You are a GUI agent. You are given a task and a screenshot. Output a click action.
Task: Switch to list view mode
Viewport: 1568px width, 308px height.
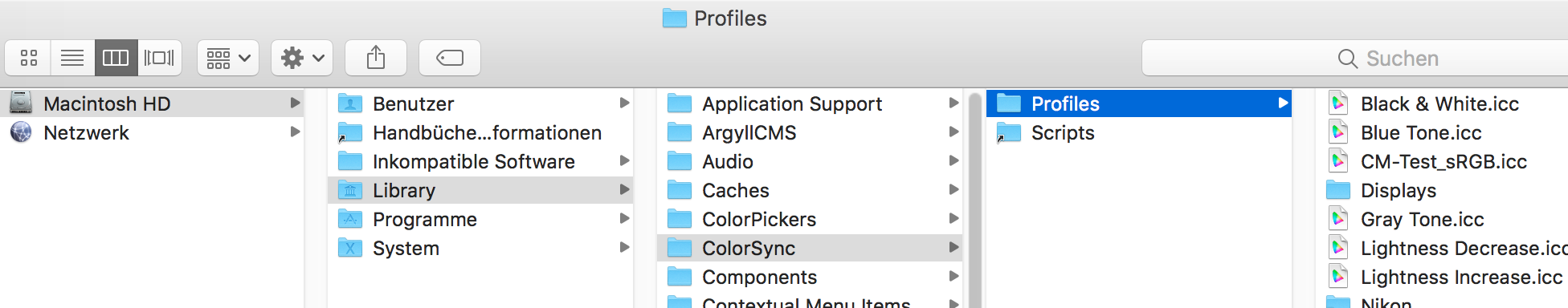point(72,58)
